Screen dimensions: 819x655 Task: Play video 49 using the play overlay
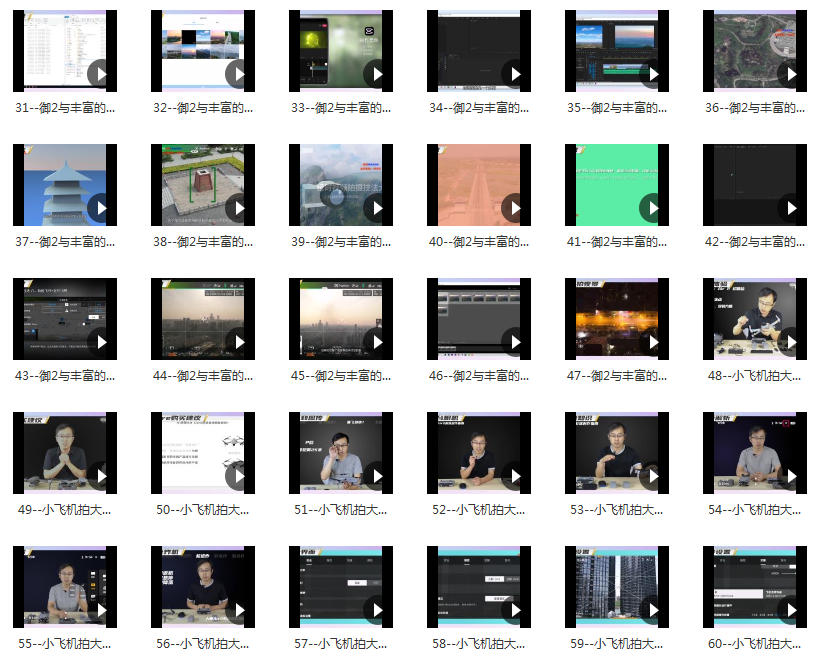pyautogui.click(x=100, y=476)
